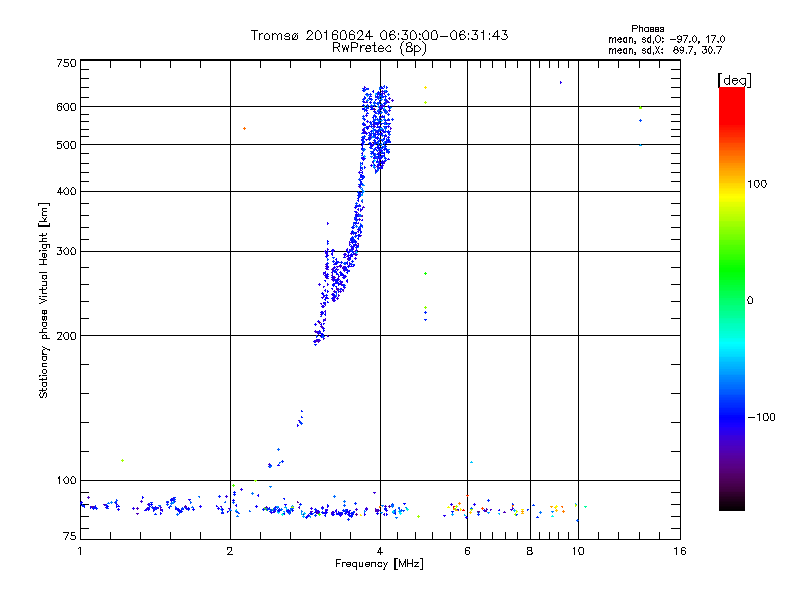Image resolution: width=800 pixels, height=600 pixels.
Task: Click the "Frequency [MHz]" axis title
Action: [x=379, y=564]
